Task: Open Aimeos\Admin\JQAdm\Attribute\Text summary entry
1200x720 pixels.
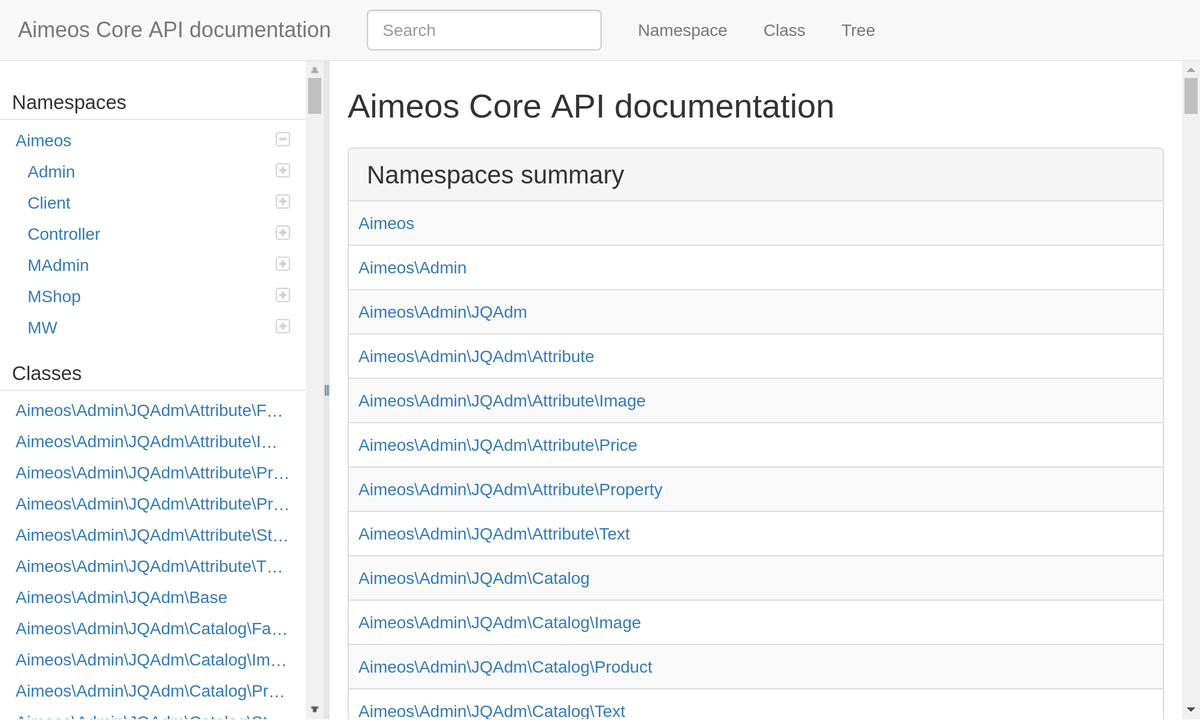Action: (x=494, y=533)
